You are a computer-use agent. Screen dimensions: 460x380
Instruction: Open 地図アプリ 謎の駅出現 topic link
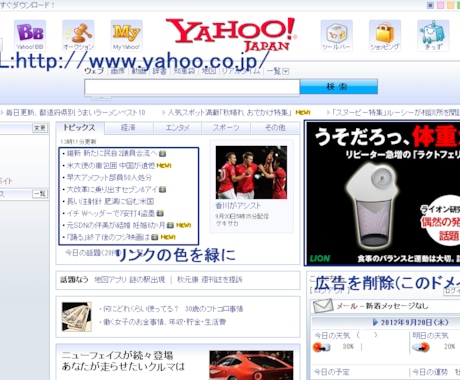(130, 279)
